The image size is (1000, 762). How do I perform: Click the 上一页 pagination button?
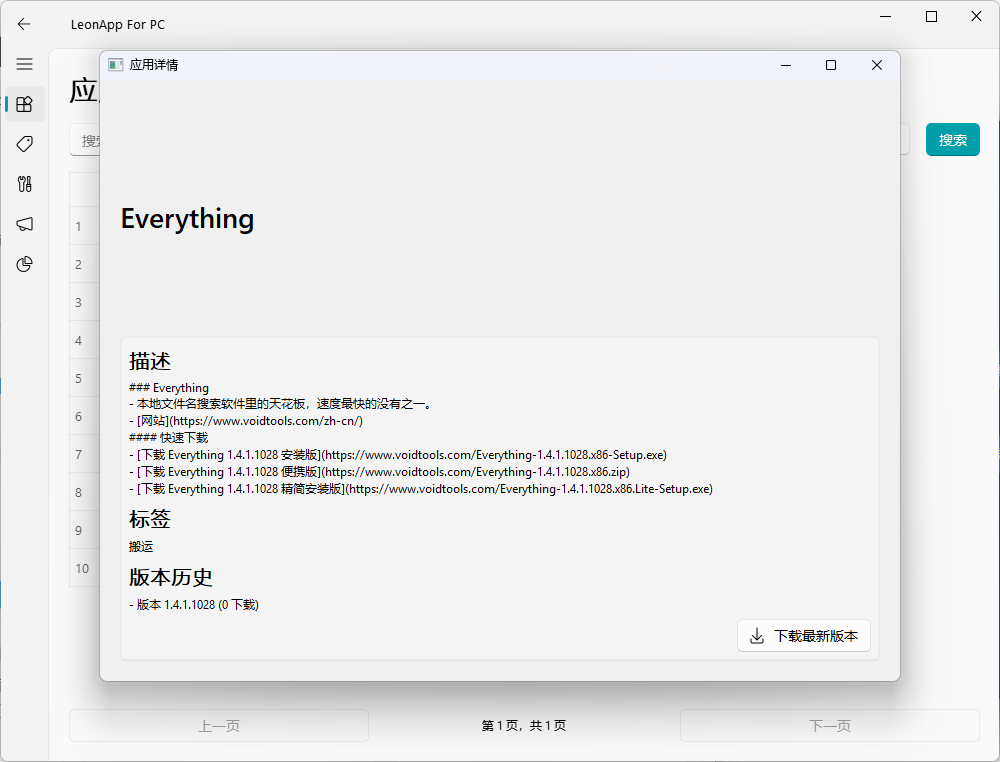pyautogui.click(x=218, y=725)
